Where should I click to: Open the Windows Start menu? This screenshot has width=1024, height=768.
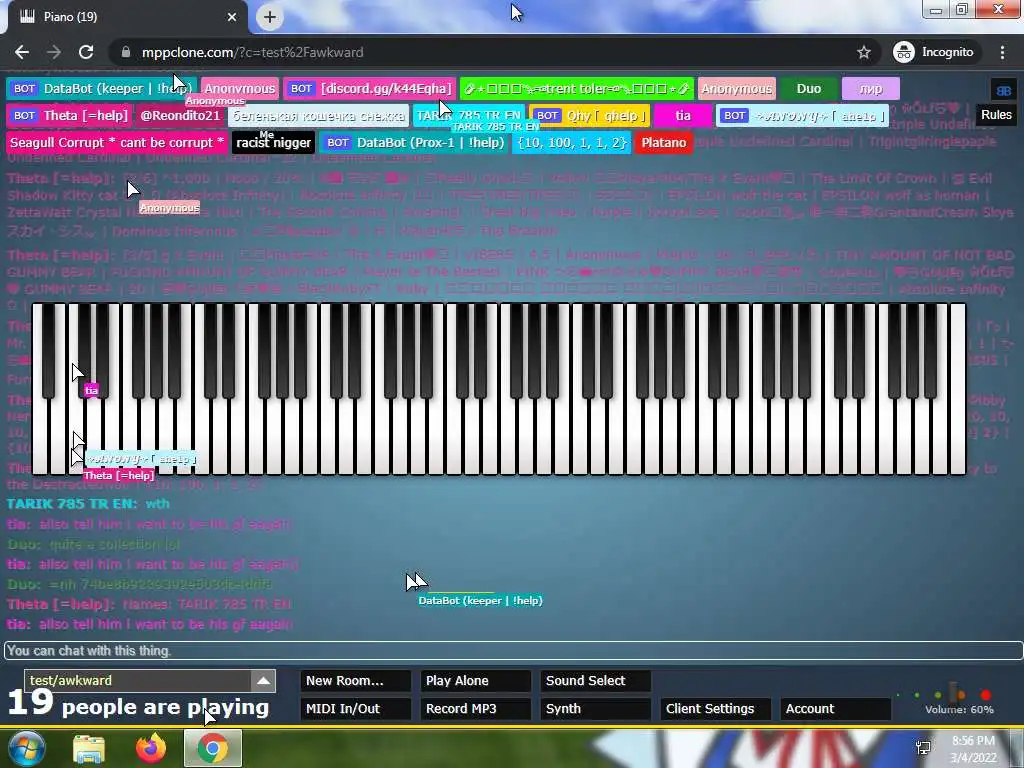pos(26,748)
